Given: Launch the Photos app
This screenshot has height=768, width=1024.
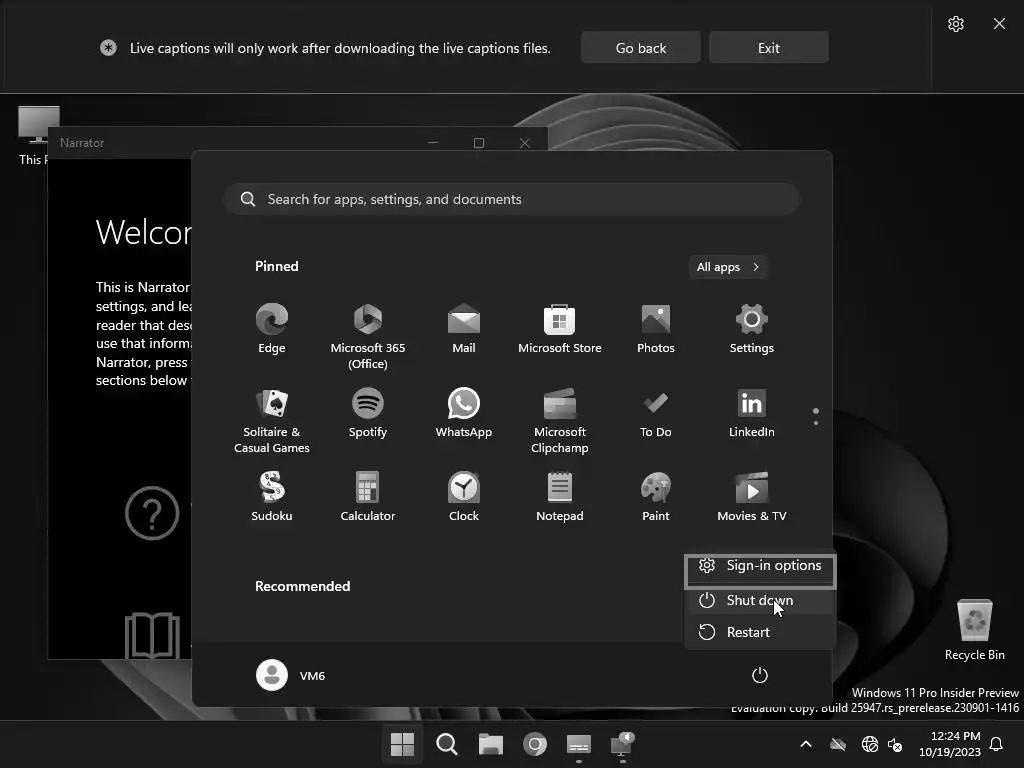Looking at the screenshot, I should coord(656,328).
